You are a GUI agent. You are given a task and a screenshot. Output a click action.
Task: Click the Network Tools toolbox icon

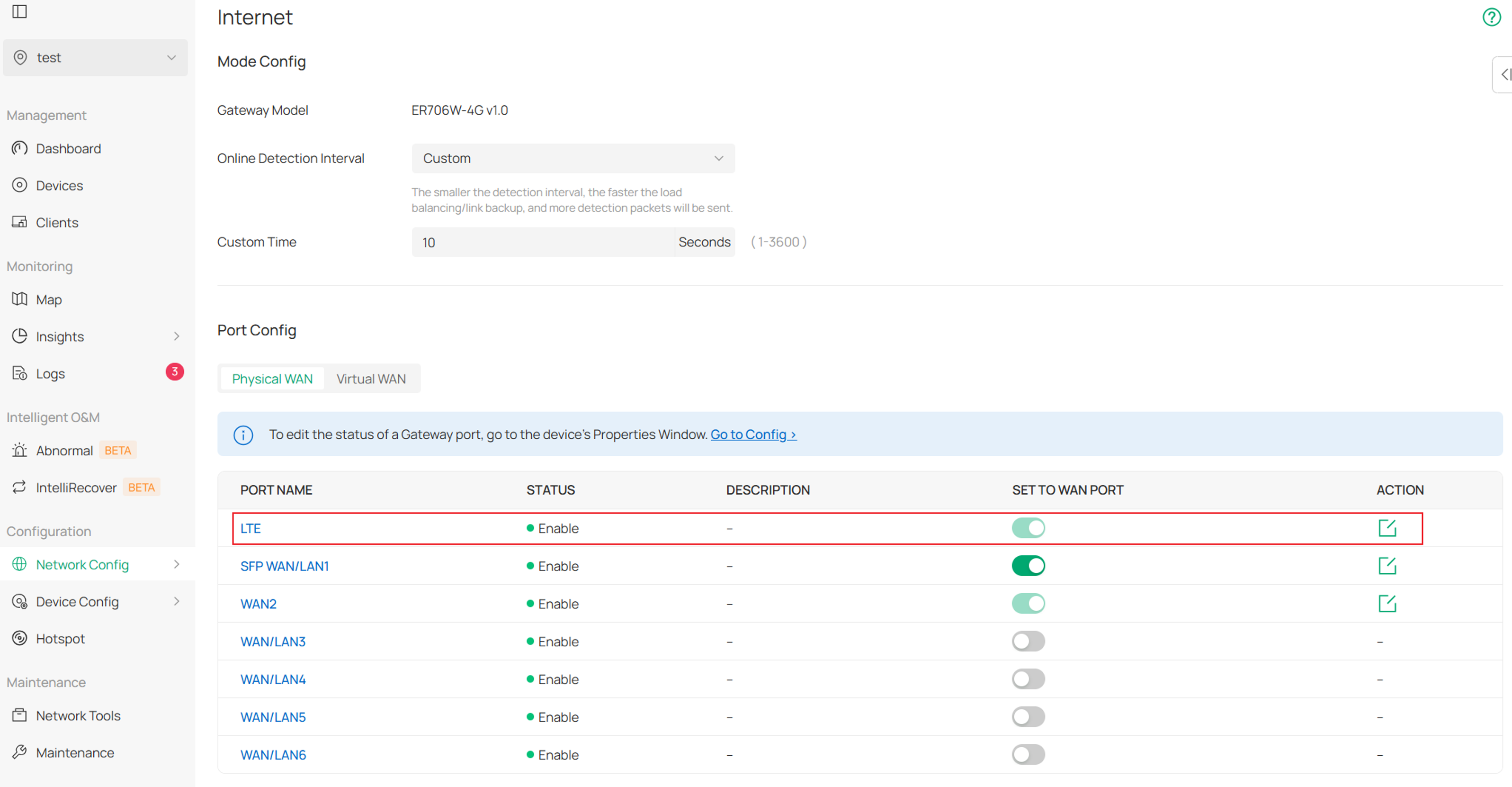pyautogui.click(x=19, y=715)
